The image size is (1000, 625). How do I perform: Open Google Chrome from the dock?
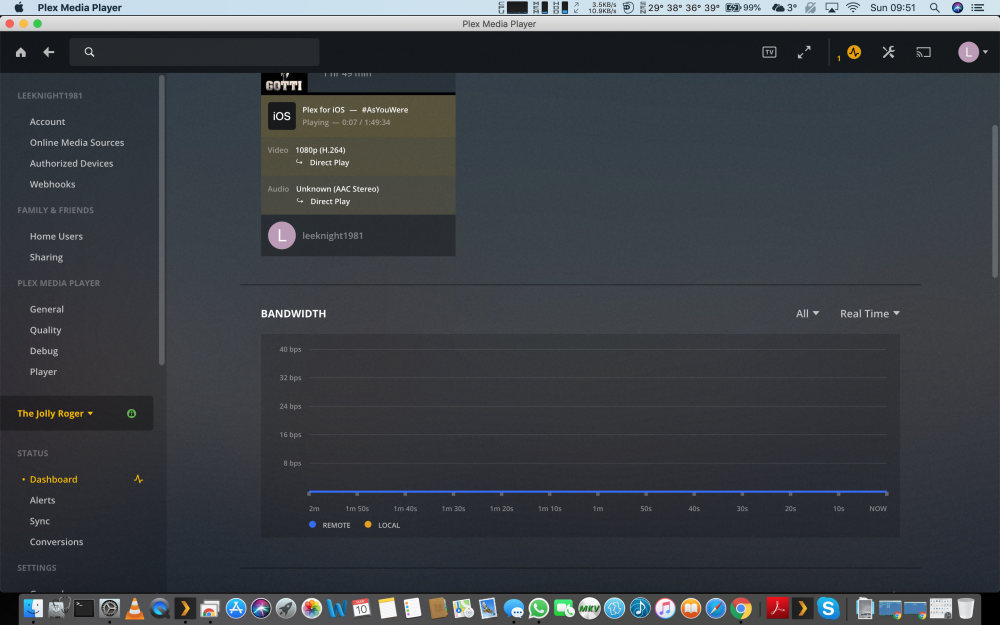pyautogui.click(x=740, y=608)
